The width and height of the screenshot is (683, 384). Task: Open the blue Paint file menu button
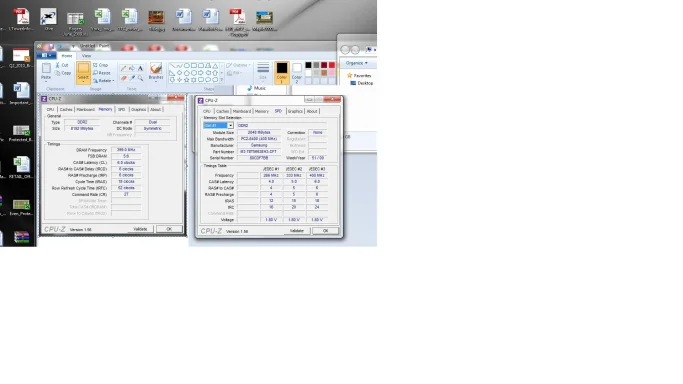click(46, 56)
